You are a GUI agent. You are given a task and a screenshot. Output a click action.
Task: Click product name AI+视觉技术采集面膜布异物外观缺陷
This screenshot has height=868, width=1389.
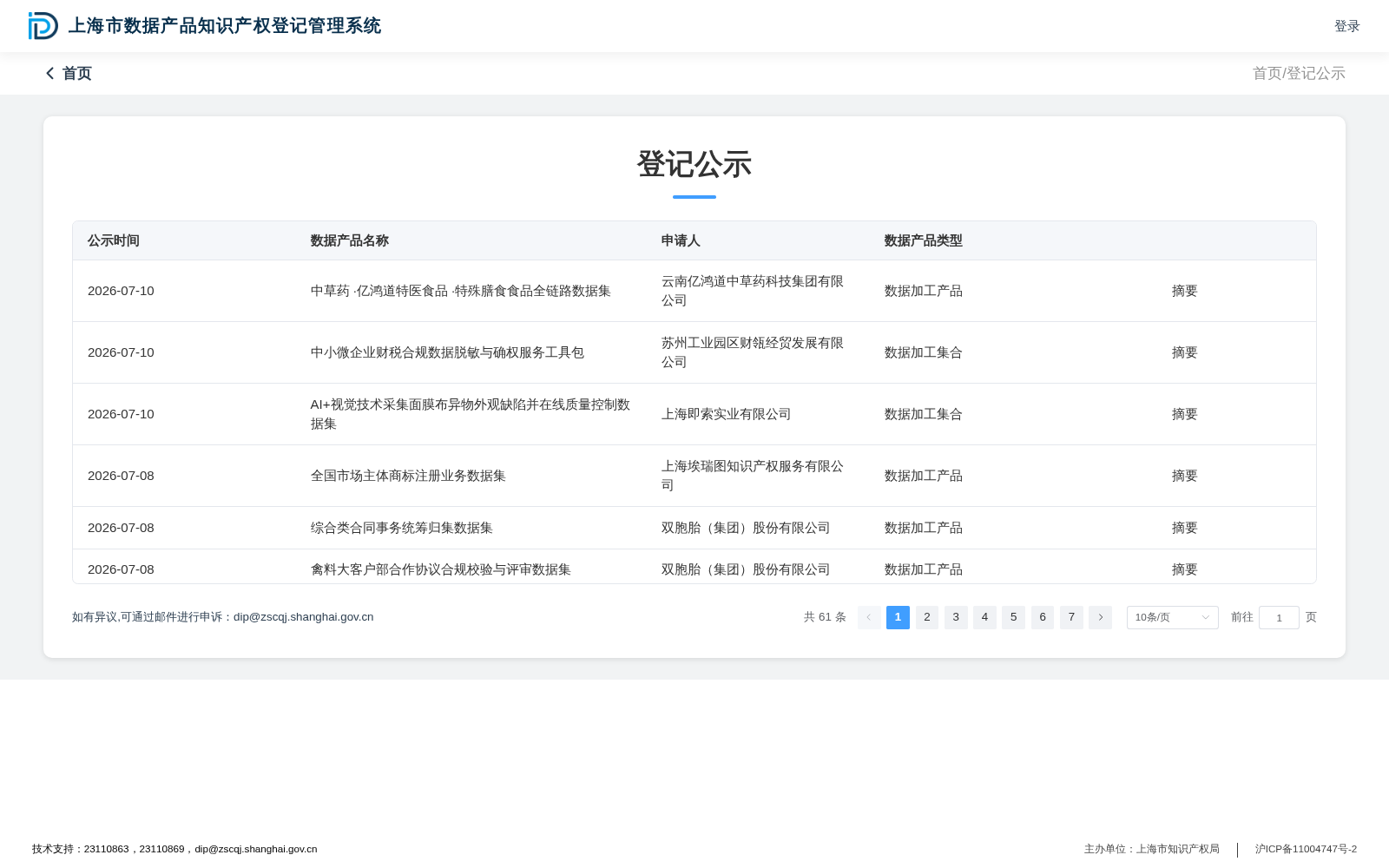click(x=471, y=414)
